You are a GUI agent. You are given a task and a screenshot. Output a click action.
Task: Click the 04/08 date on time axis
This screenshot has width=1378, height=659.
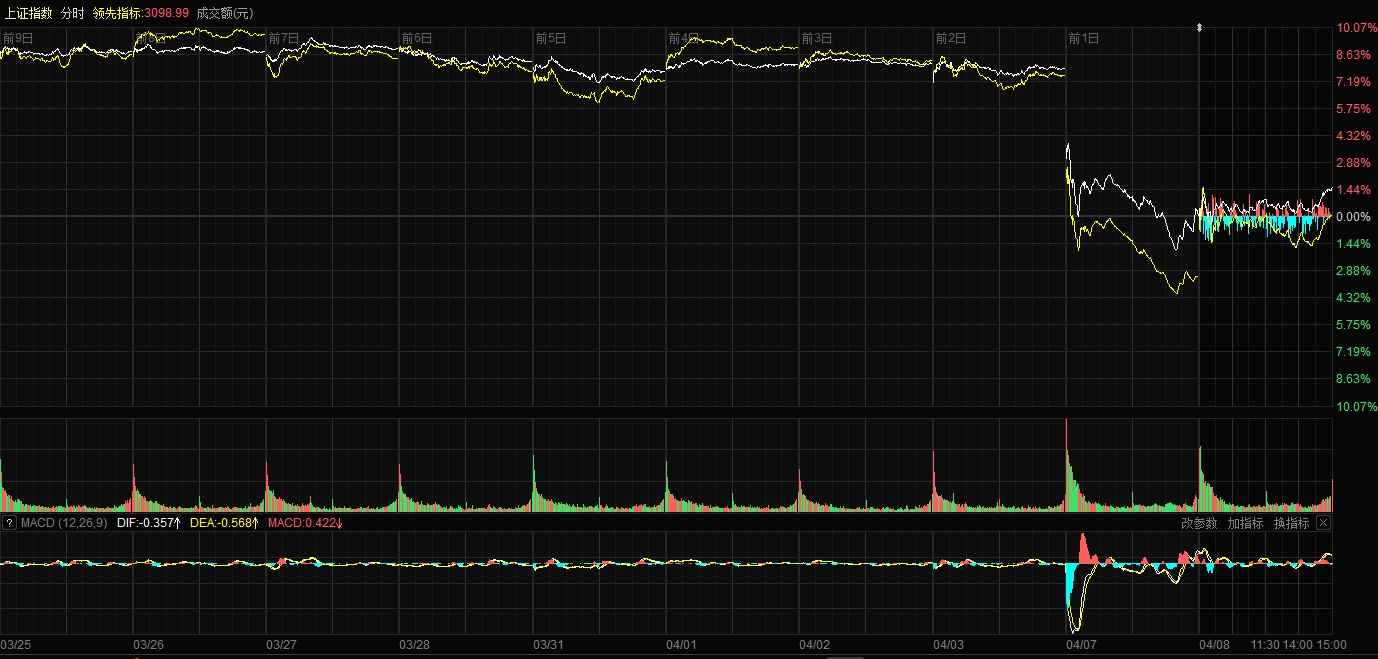[1215, 645]
